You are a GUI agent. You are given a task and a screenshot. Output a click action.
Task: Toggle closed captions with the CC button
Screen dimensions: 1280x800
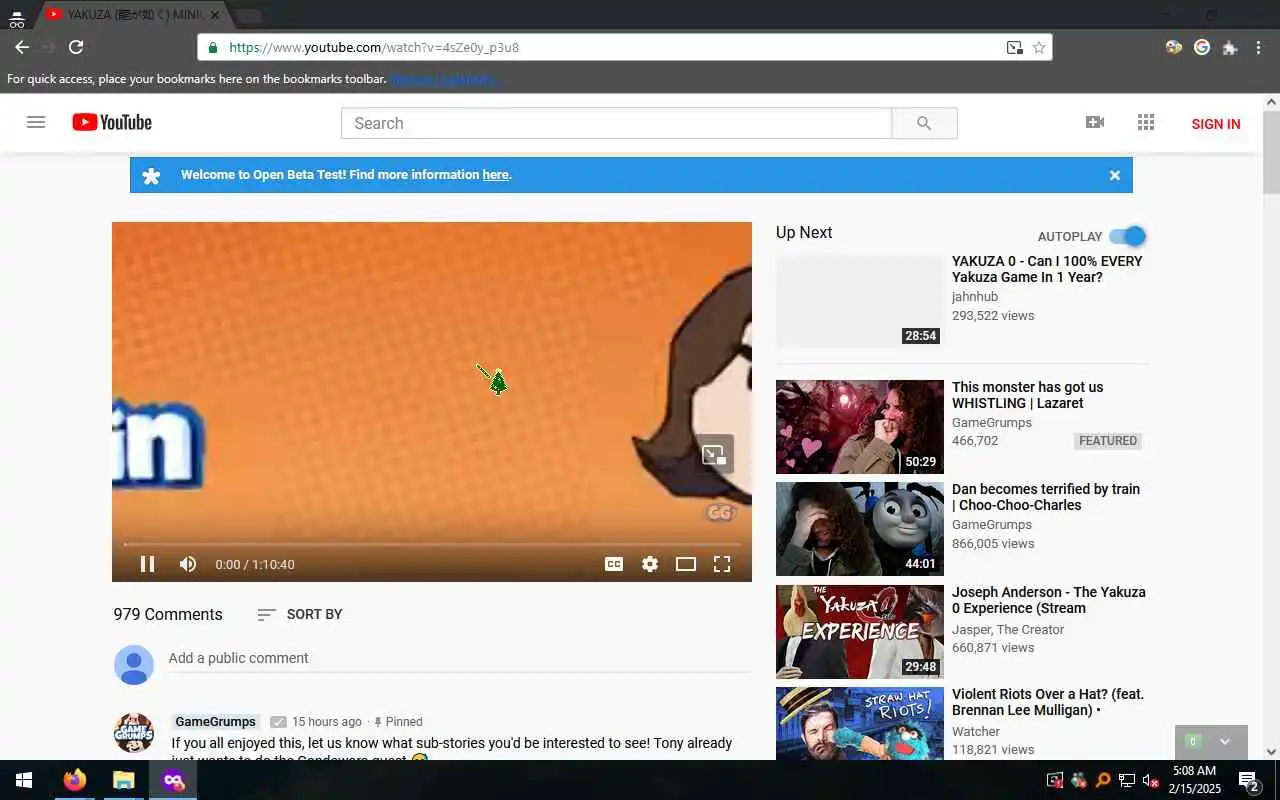614,564
